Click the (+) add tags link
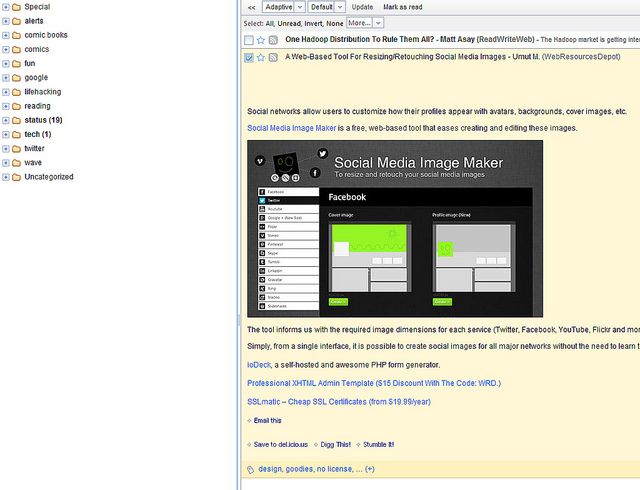The width and height of the screenshot is (640, 490). coord(370,469)
